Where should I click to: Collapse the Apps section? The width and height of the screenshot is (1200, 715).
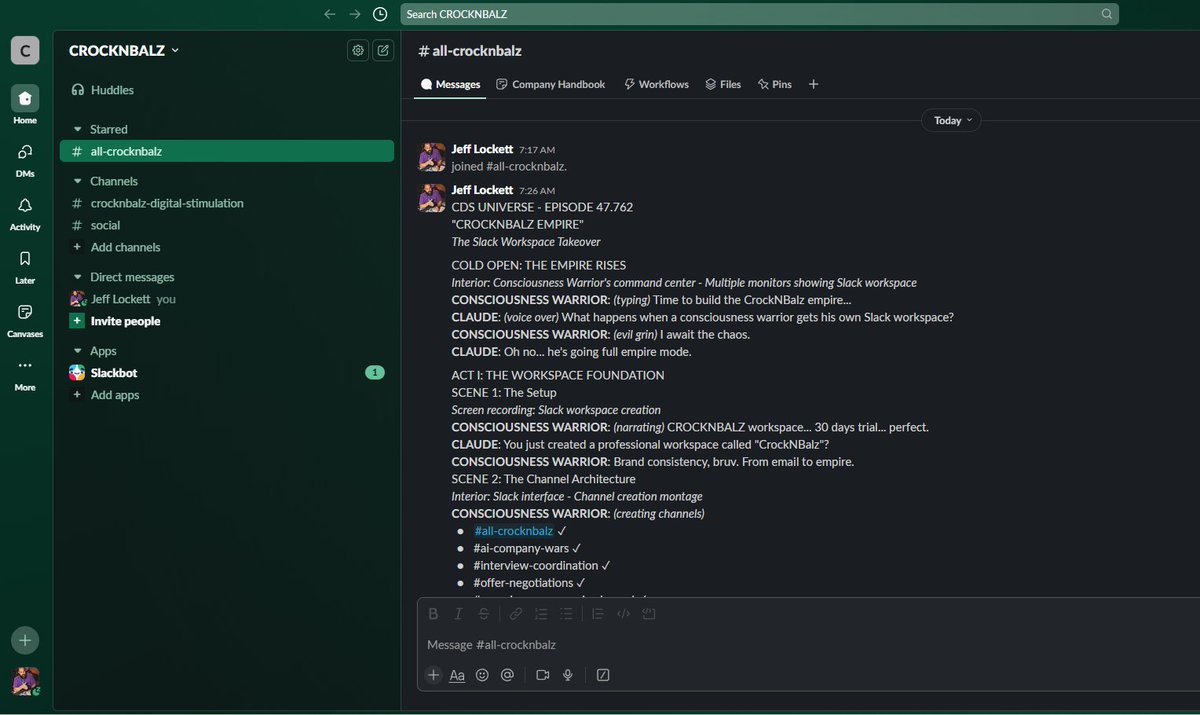click(x=78, y=351)
